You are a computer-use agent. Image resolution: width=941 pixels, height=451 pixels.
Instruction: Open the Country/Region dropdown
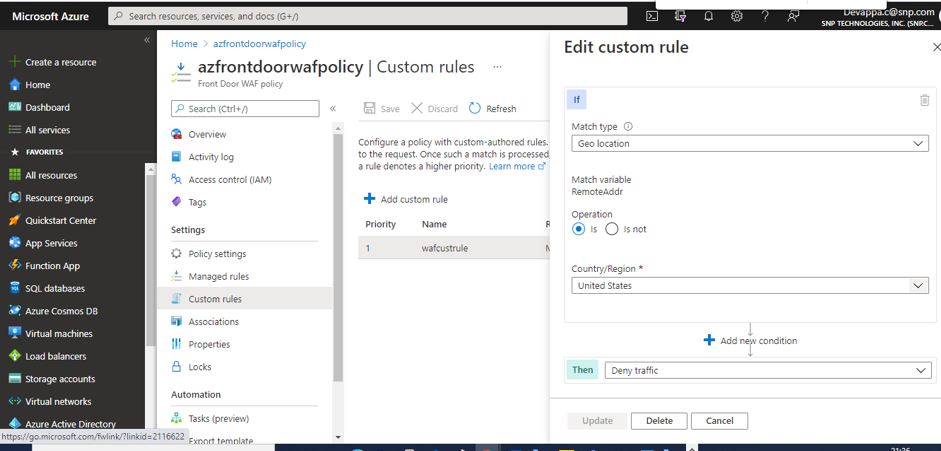click(x=750, y=285)
